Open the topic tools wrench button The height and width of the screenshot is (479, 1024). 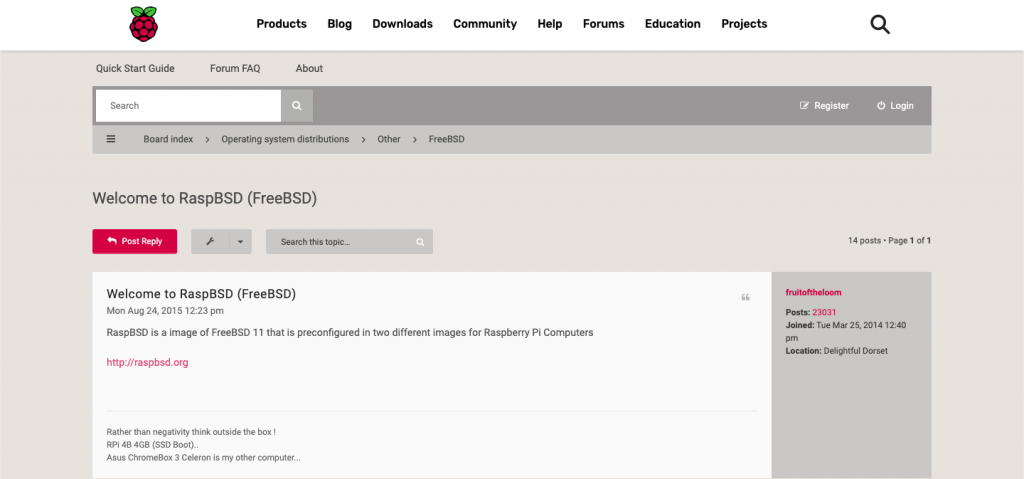[x=210, y=242]
